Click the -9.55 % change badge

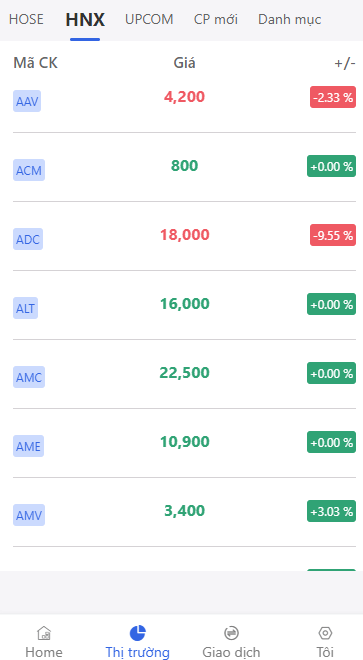tap(333, 235)
